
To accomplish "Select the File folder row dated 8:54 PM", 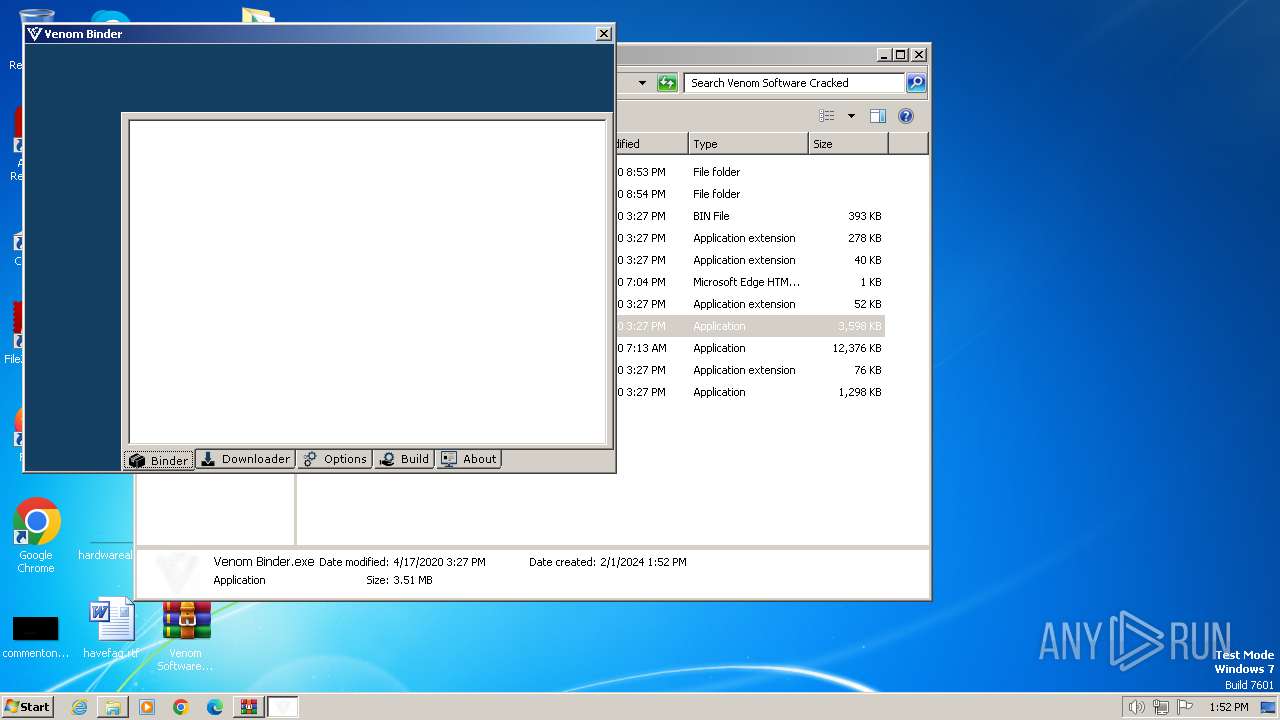I will click(750, 194).
